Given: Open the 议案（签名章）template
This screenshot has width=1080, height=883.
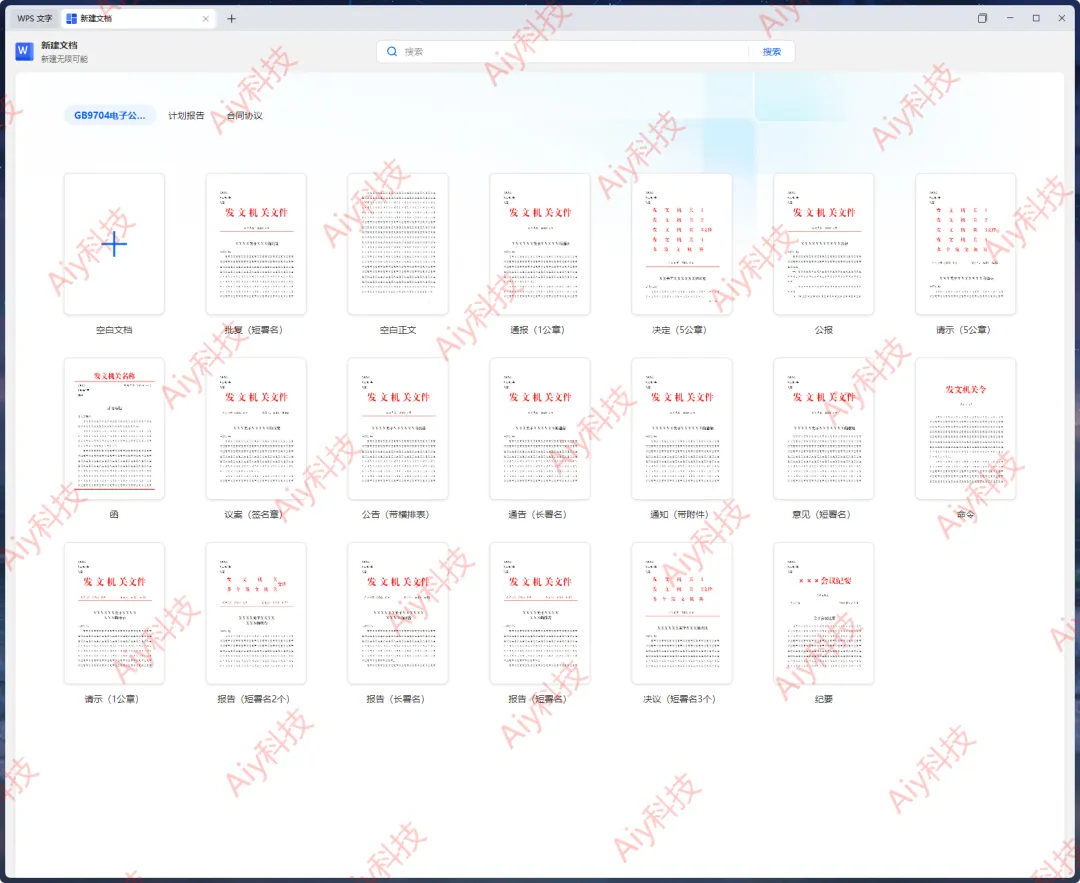Looking at the screenshot, I should pos(256,428).
